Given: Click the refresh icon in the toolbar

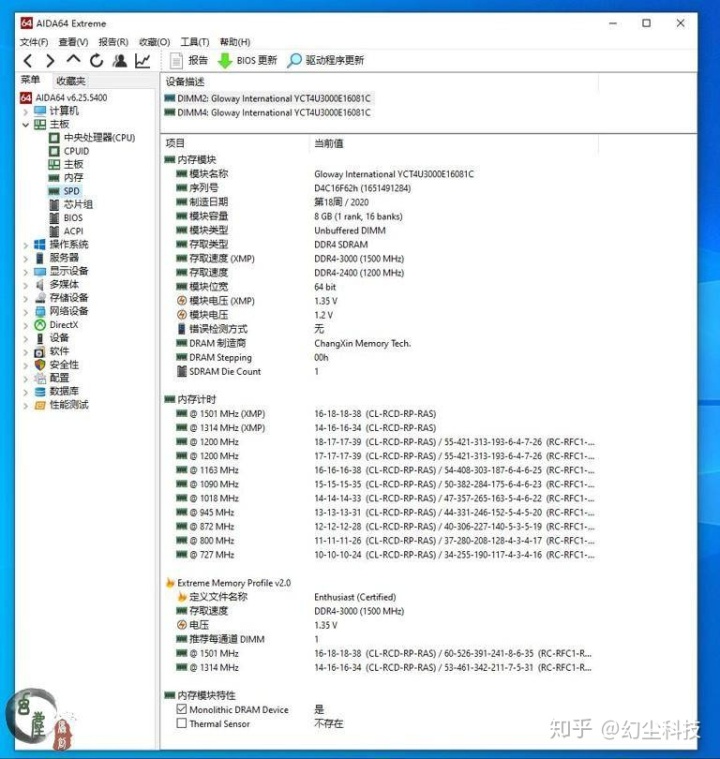Looking at the screenshot, I should tap(97, 61).
